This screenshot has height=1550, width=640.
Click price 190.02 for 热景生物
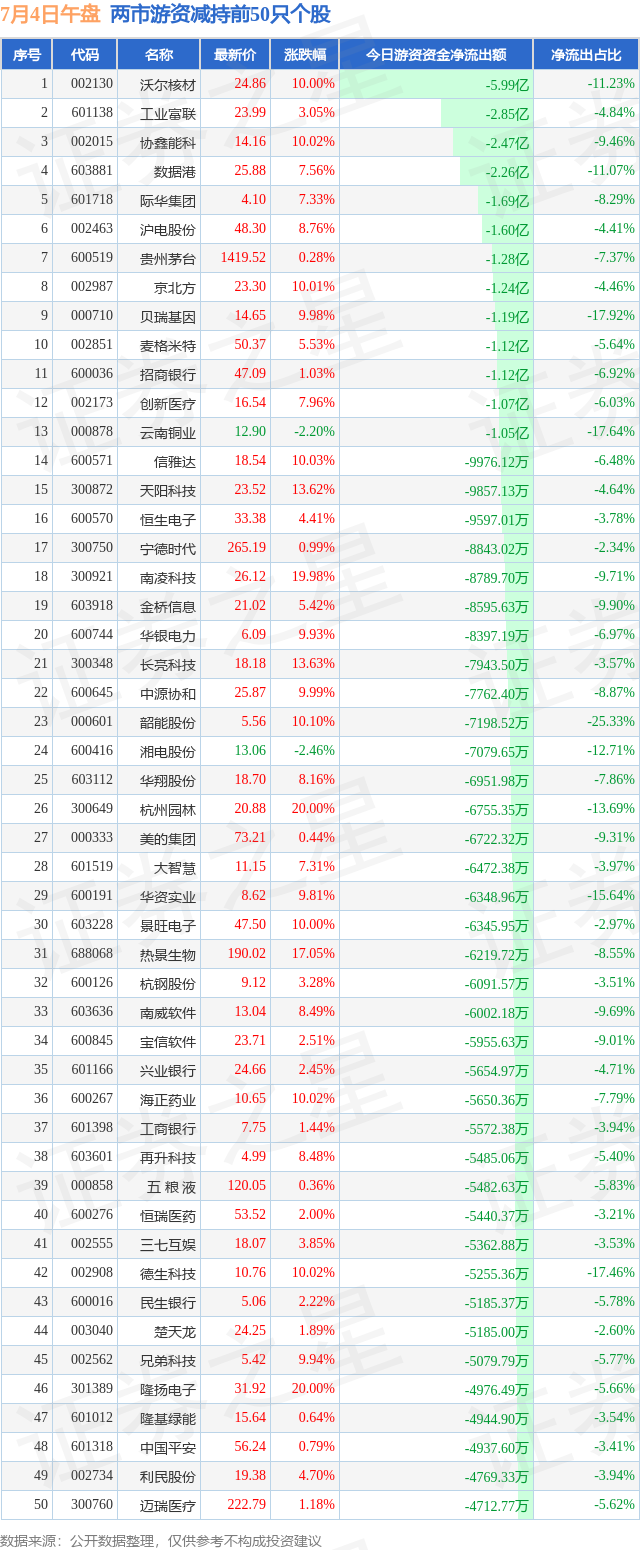(248, 954)
